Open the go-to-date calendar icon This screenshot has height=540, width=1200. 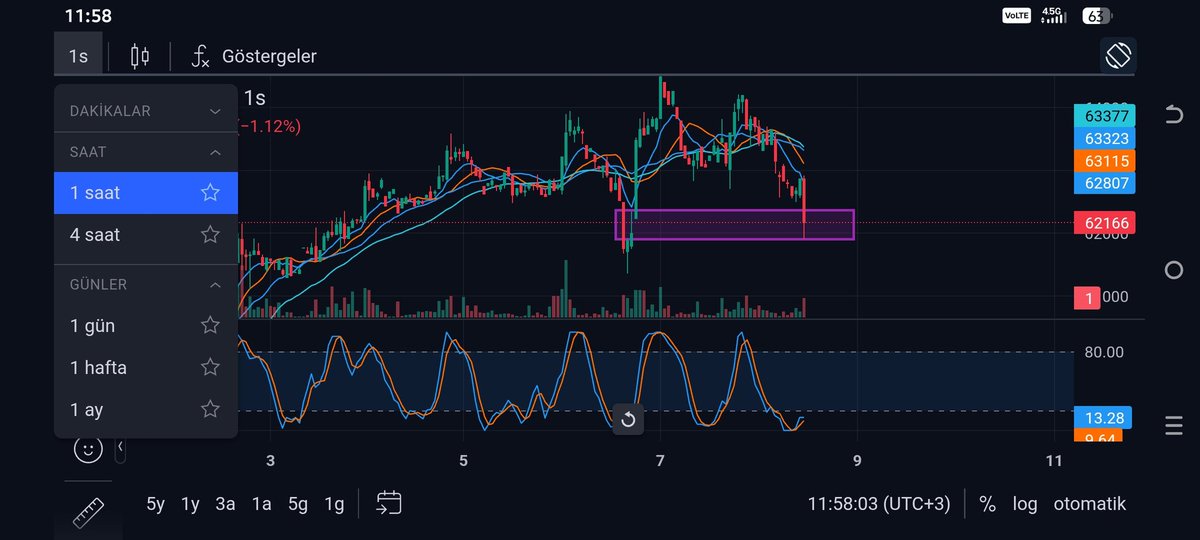389,503
